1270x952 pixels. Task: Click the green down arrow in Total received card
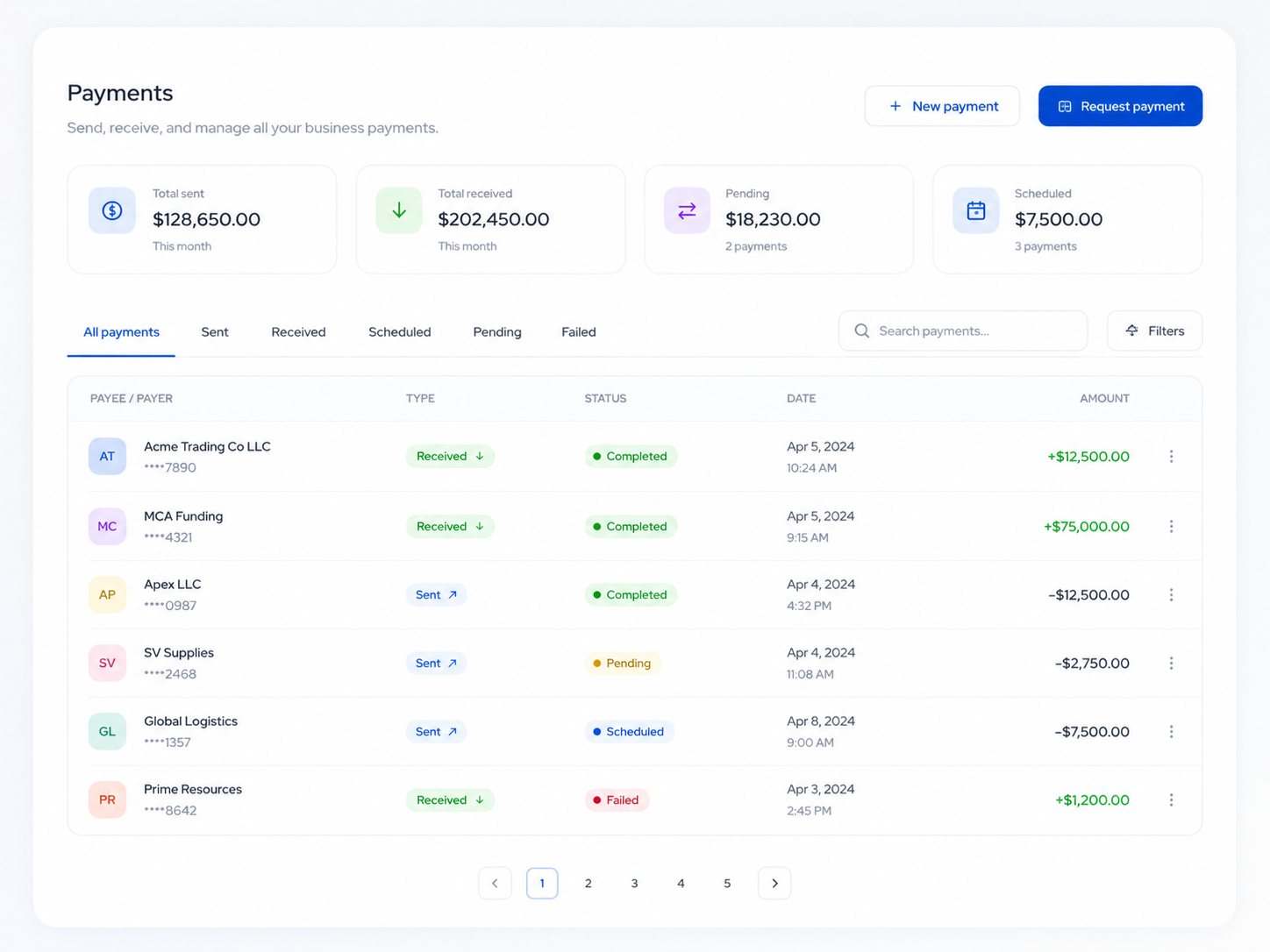point(399,210)
